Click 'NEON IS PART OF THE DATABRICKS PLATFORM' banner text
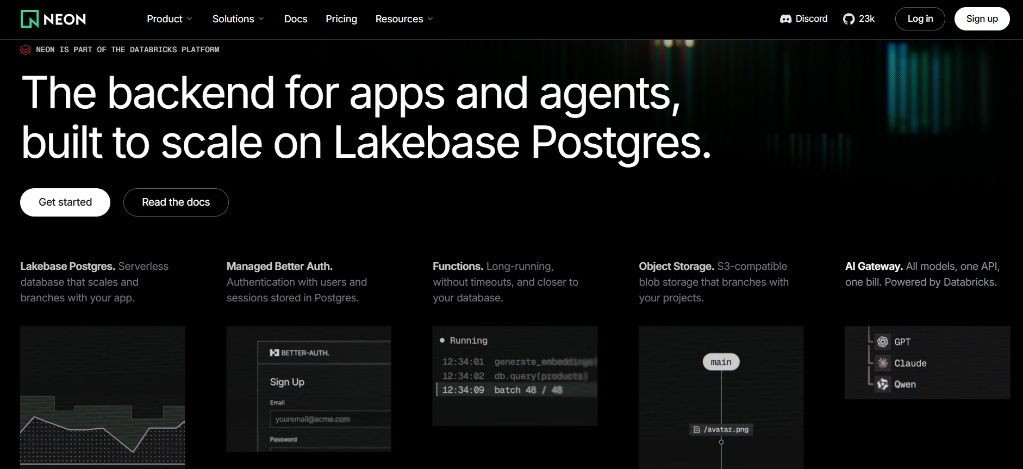This screenshot has width=1023, height=469. click(127, 50)
